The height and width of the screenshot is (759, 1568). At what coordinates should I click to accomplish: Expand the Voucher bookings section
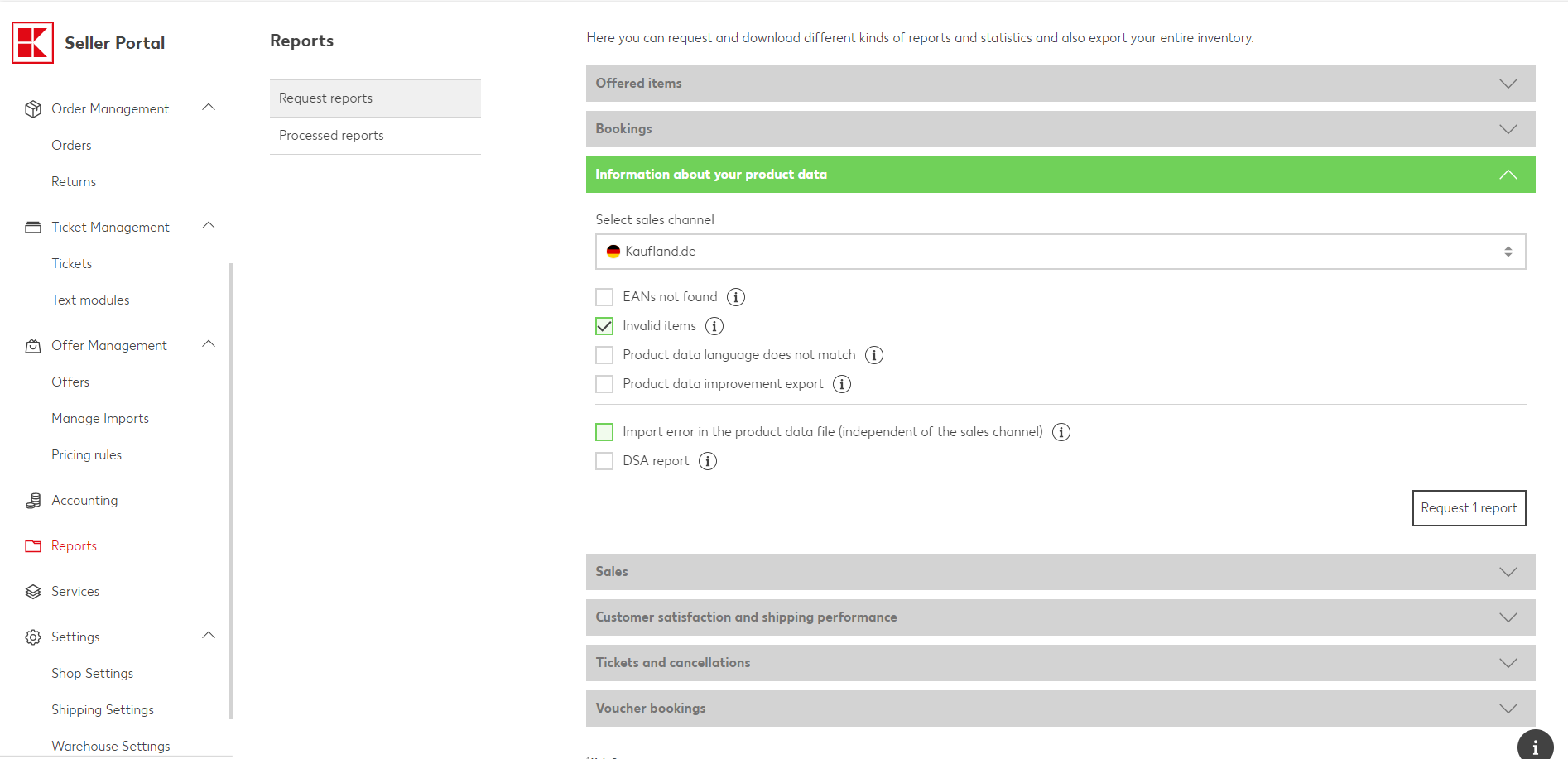1060,709
